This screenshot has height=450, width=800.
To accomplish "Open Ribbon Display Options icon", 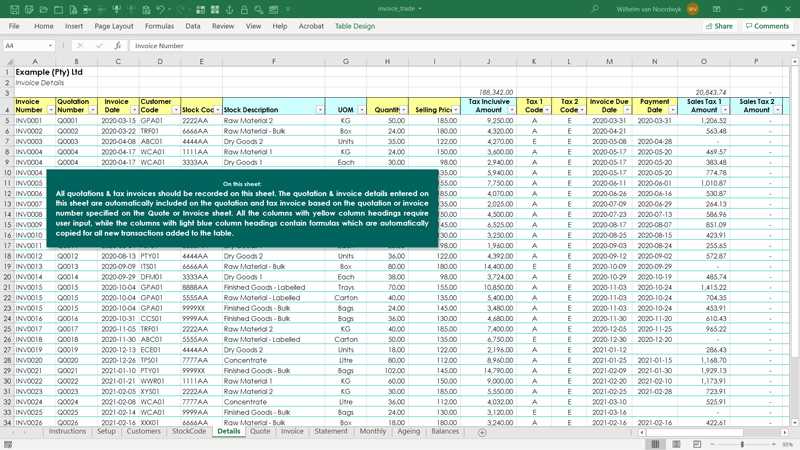I will coord(716,9).
